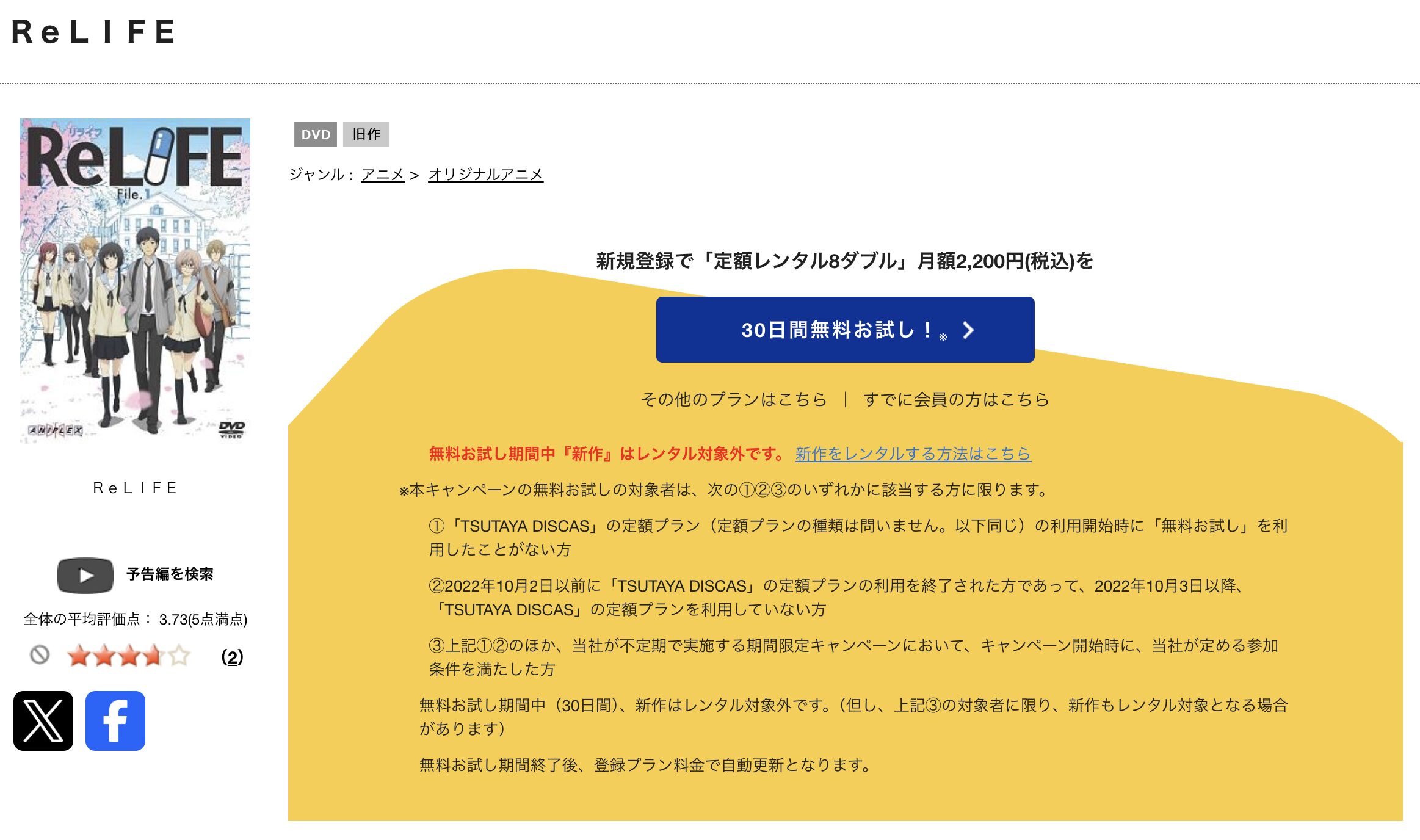Click the second rating star

pyautogui.click(x=104, y=656)
